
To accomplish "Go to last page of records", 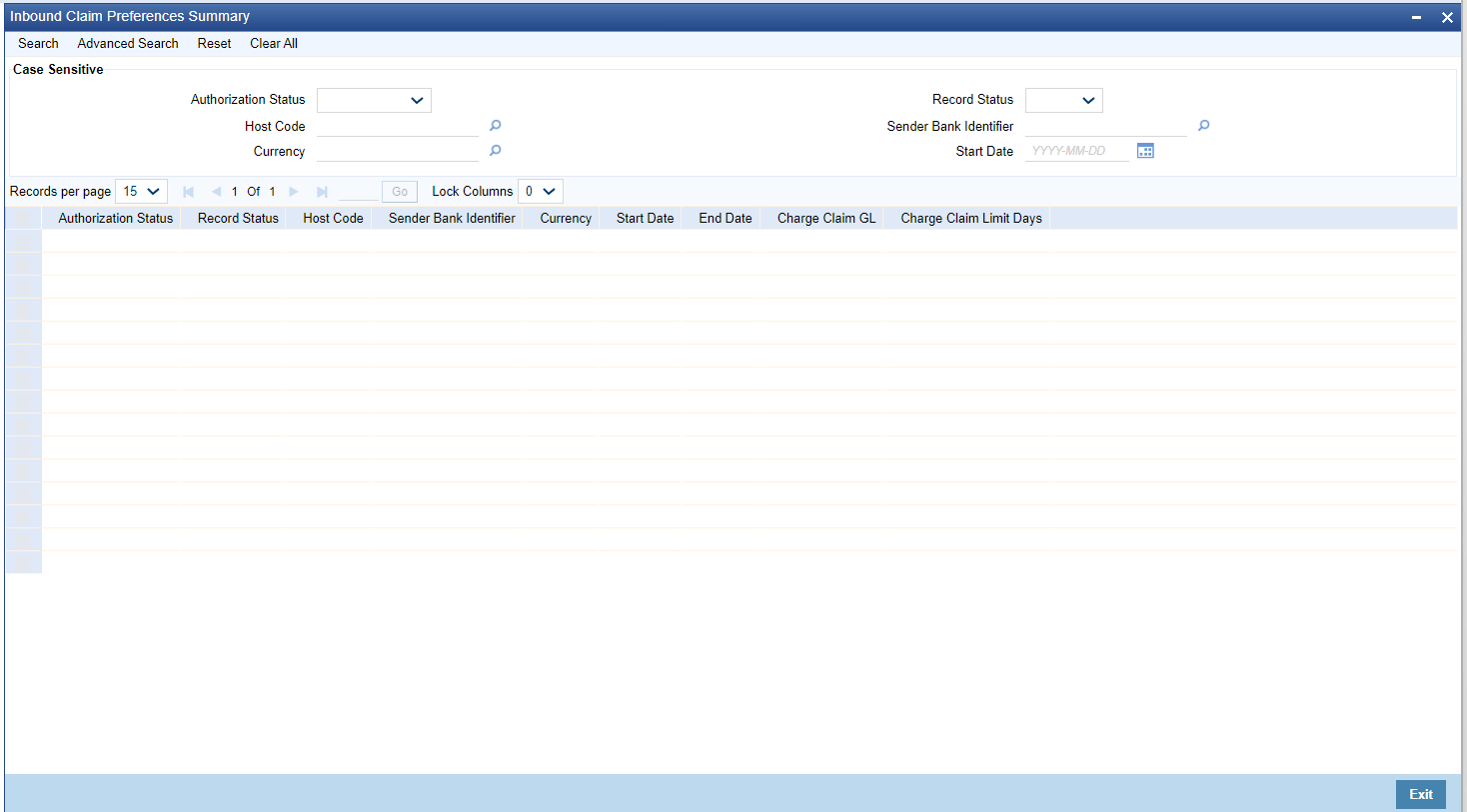I will click(x=322, y=192).
